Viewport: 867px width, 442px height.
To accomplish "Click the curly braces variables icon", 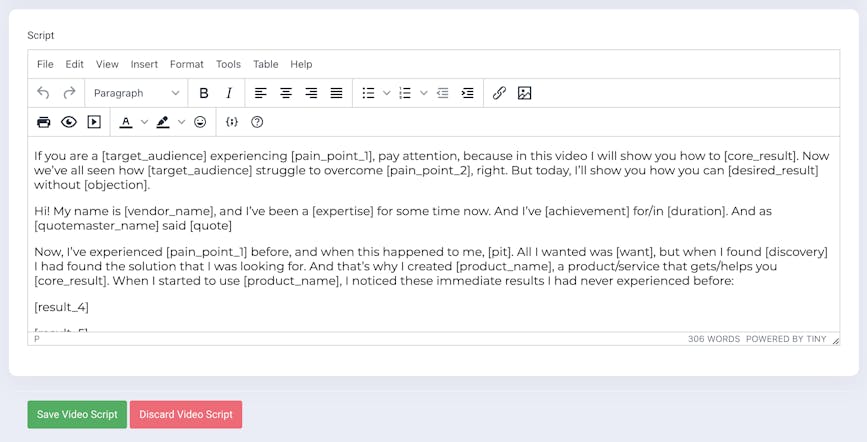I will (x=232, y=122).
